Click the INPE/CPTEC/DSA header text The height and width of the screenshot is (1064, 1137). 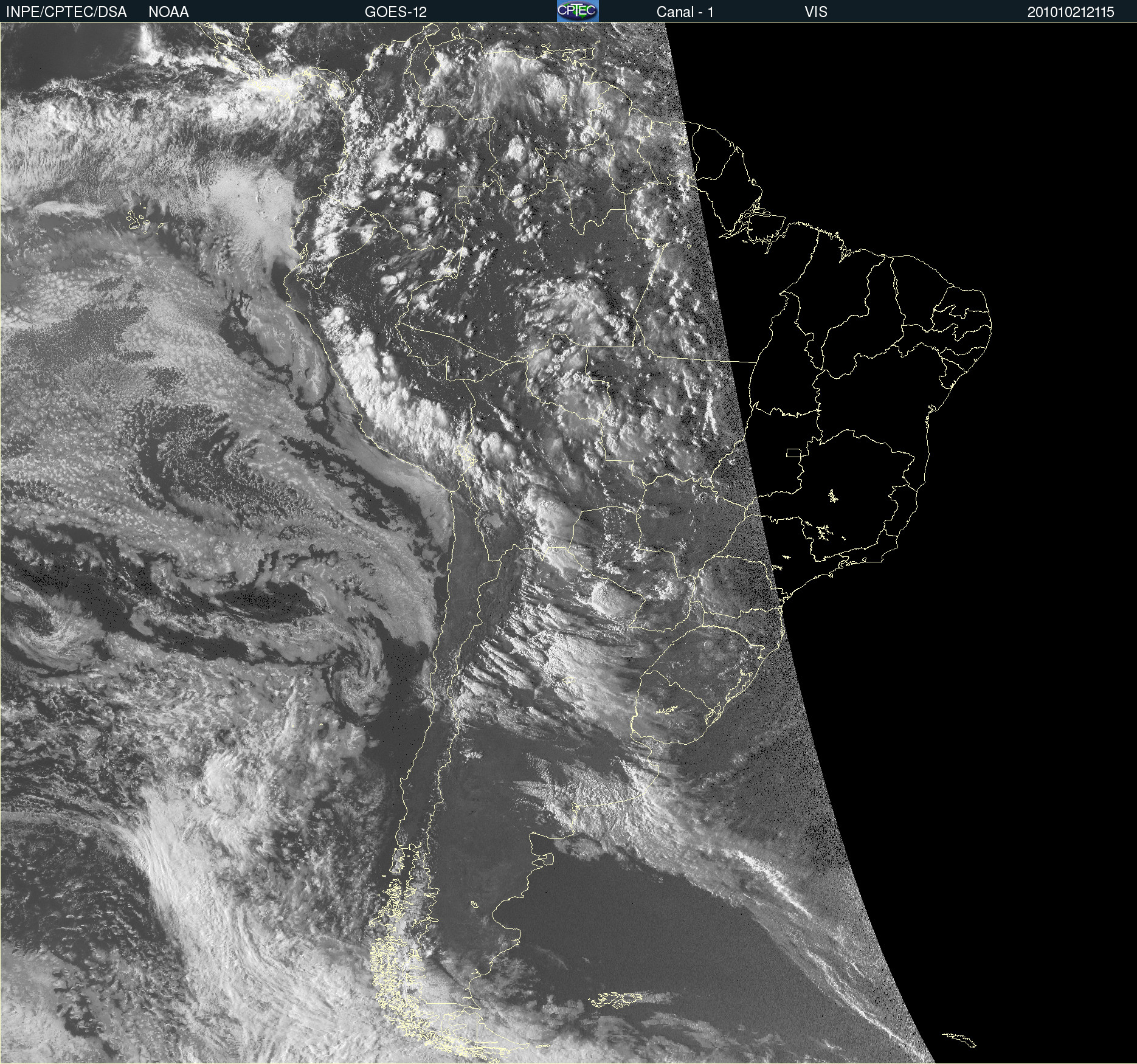tap(66, 12)
